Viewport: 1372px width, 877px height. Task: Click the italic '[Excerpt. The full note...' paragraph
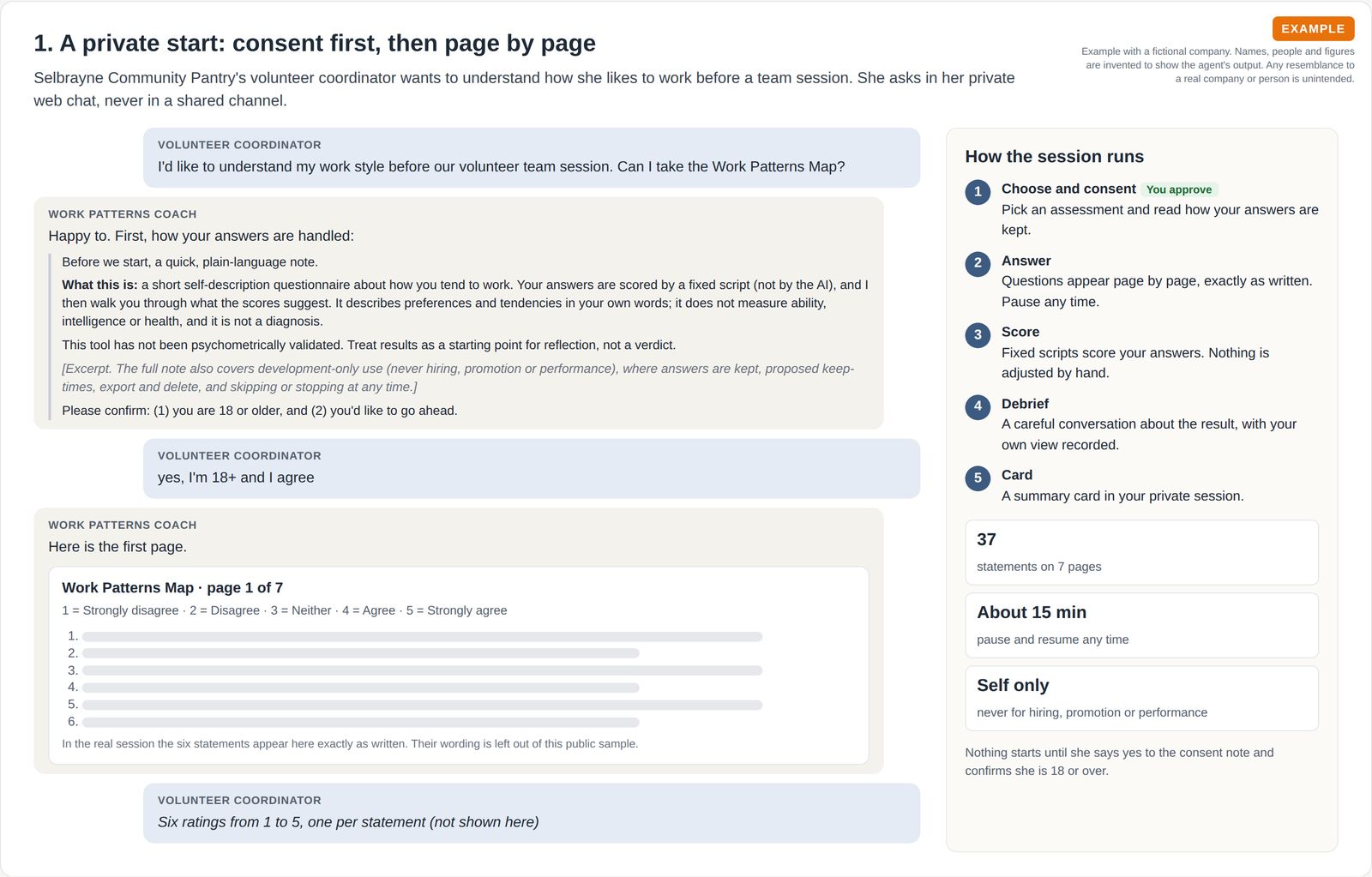point(458,377)
